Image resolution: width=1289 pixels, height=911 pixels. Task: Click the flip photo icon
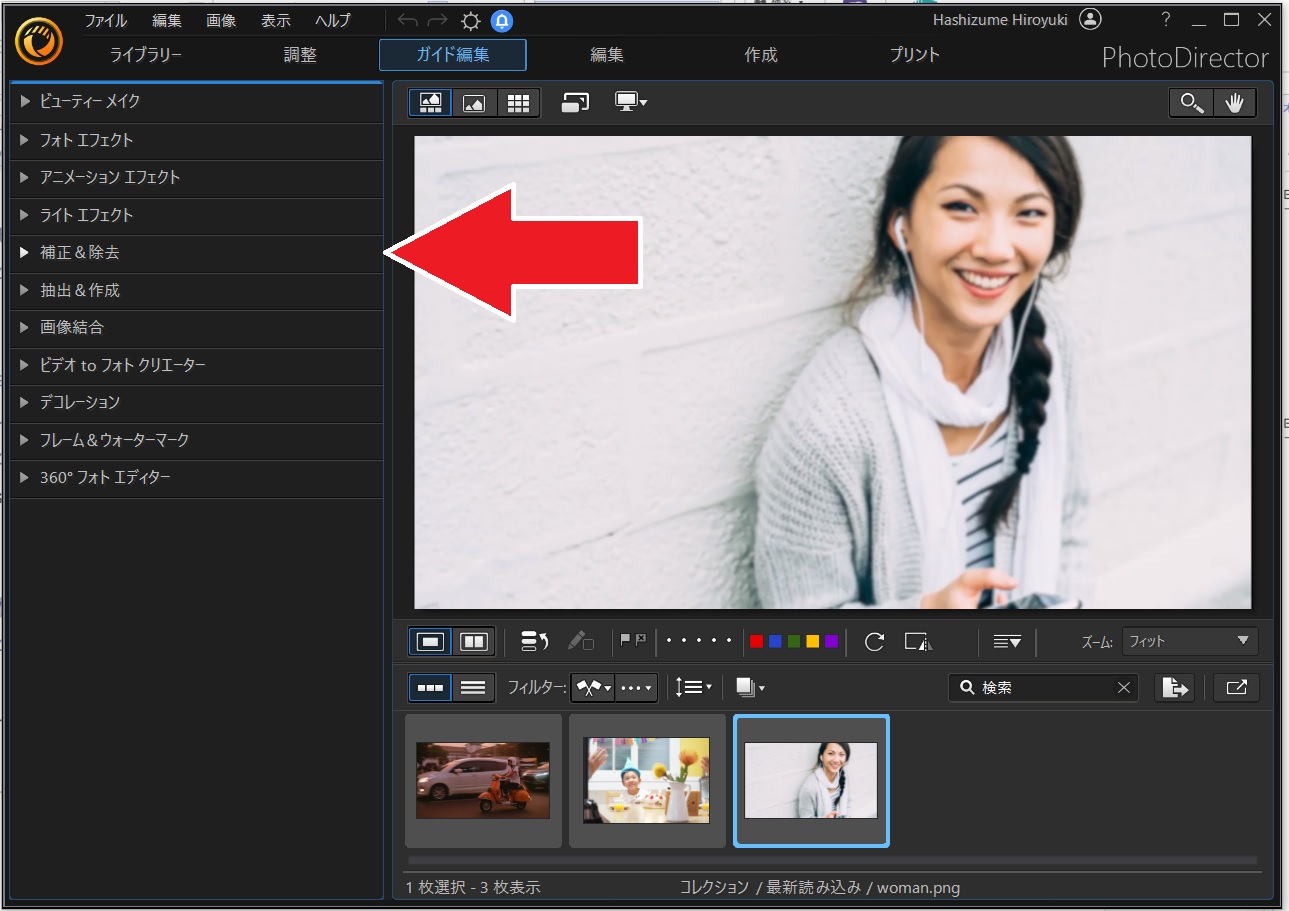(x=918, y=641)
